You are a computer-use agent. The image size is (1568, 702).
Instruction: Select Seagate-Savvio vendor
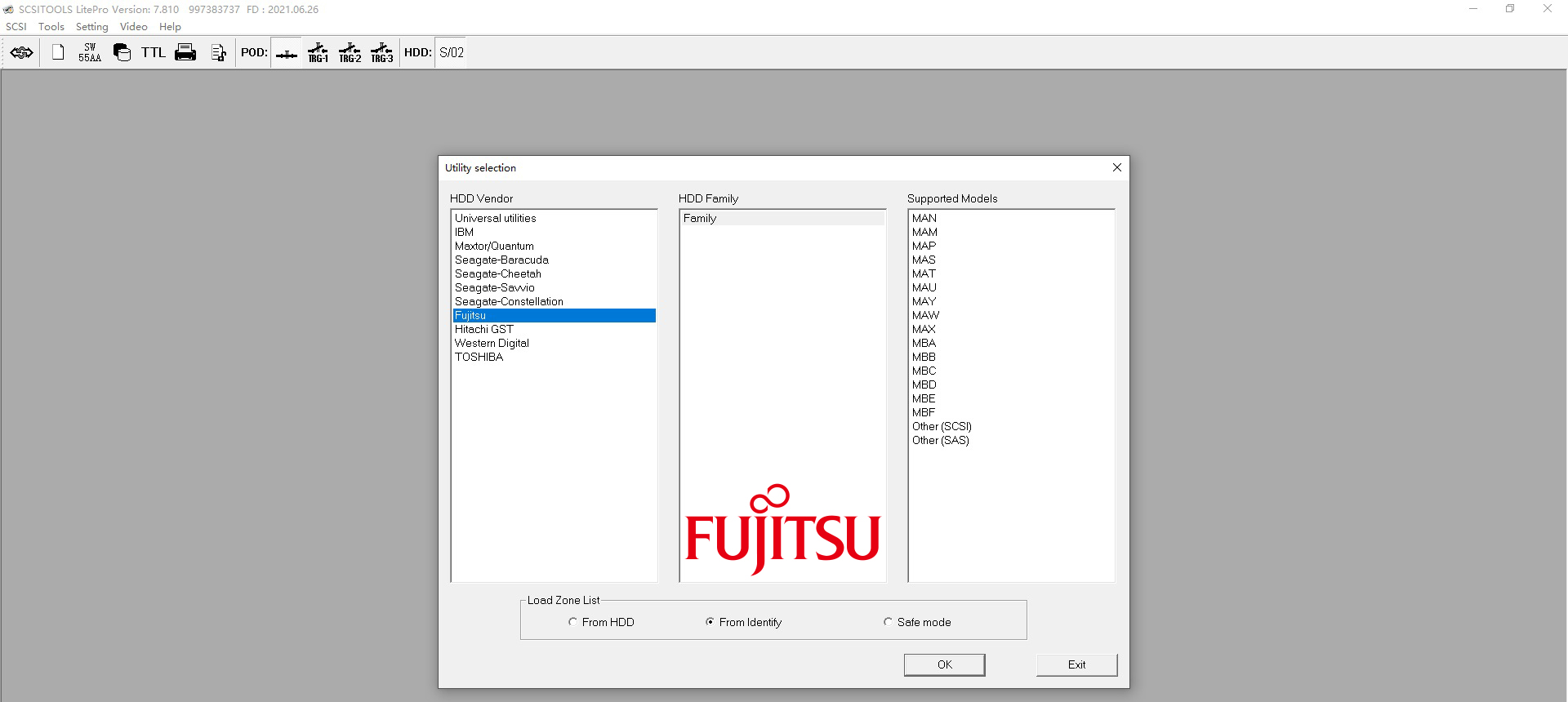pos(554,287)
